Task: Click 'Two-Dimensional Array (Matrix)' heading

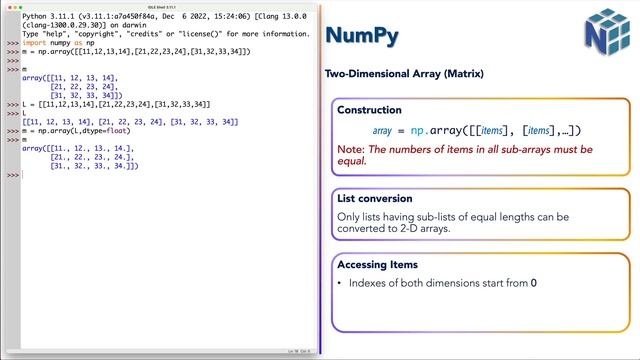Action: click(x=404, y=74)
